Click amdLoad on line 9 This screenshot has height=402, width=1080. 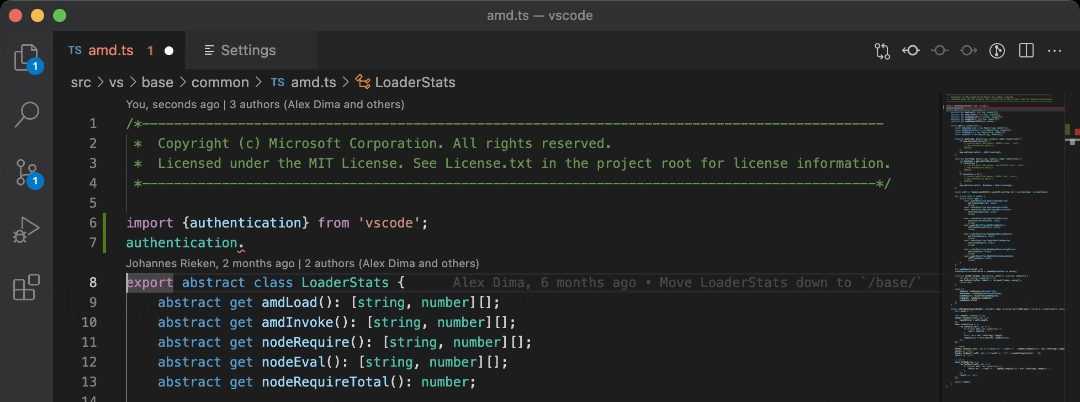(289, 302)
